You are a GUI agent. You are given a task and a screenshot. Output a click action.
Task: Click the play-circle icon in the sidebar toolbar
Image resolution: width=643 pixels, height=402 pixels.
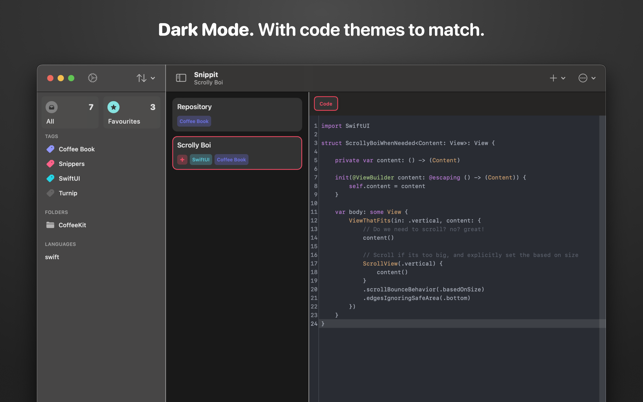pos(93,78)
